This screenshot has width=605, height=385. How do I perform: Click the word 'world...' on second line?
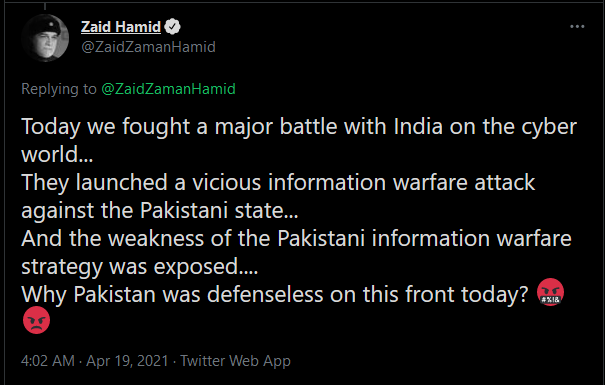click(x=57, y=154)
